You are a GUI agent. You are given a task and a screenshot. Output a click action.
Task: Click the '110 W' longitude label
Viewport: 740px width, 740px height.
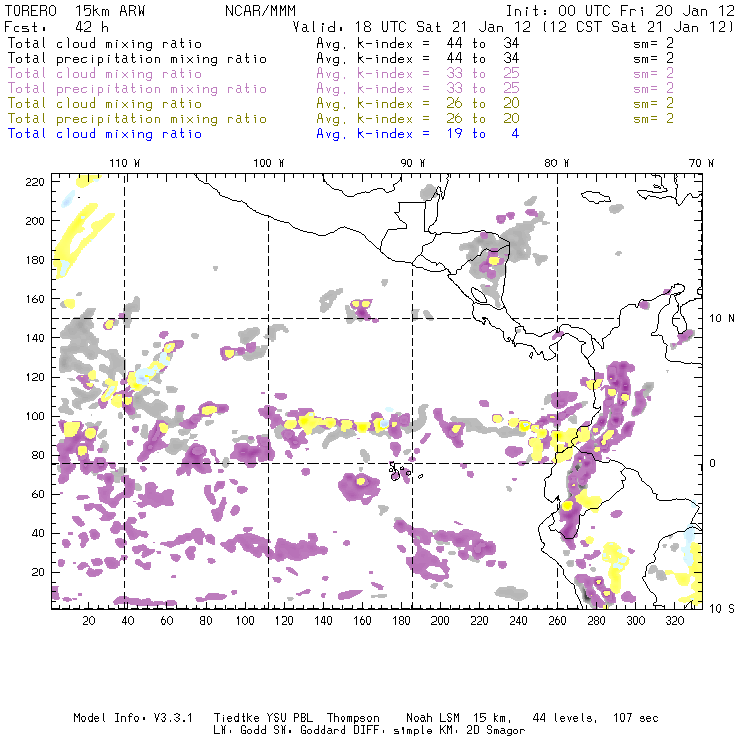pos(125,163)
